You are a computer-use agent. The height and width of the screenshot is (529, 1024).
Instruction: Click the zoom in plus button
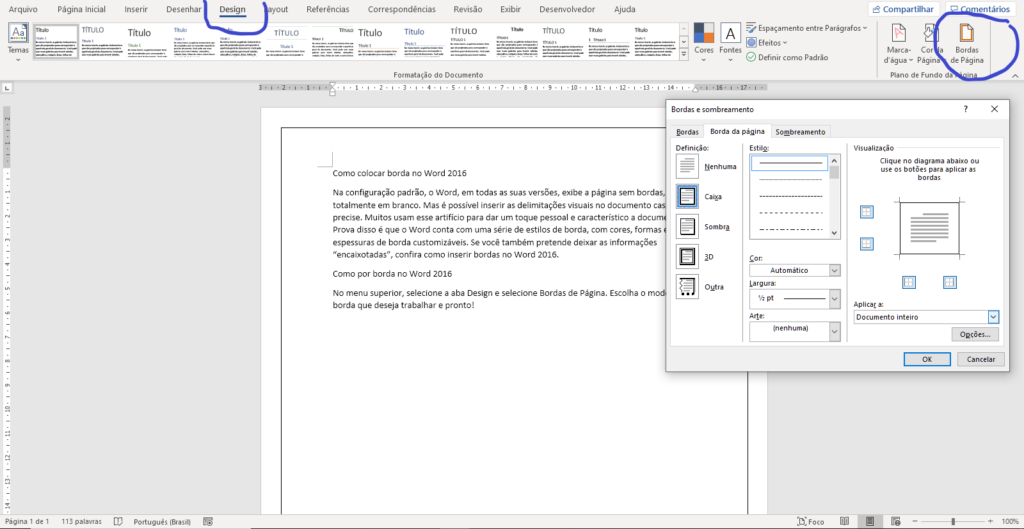coord(991,522)
